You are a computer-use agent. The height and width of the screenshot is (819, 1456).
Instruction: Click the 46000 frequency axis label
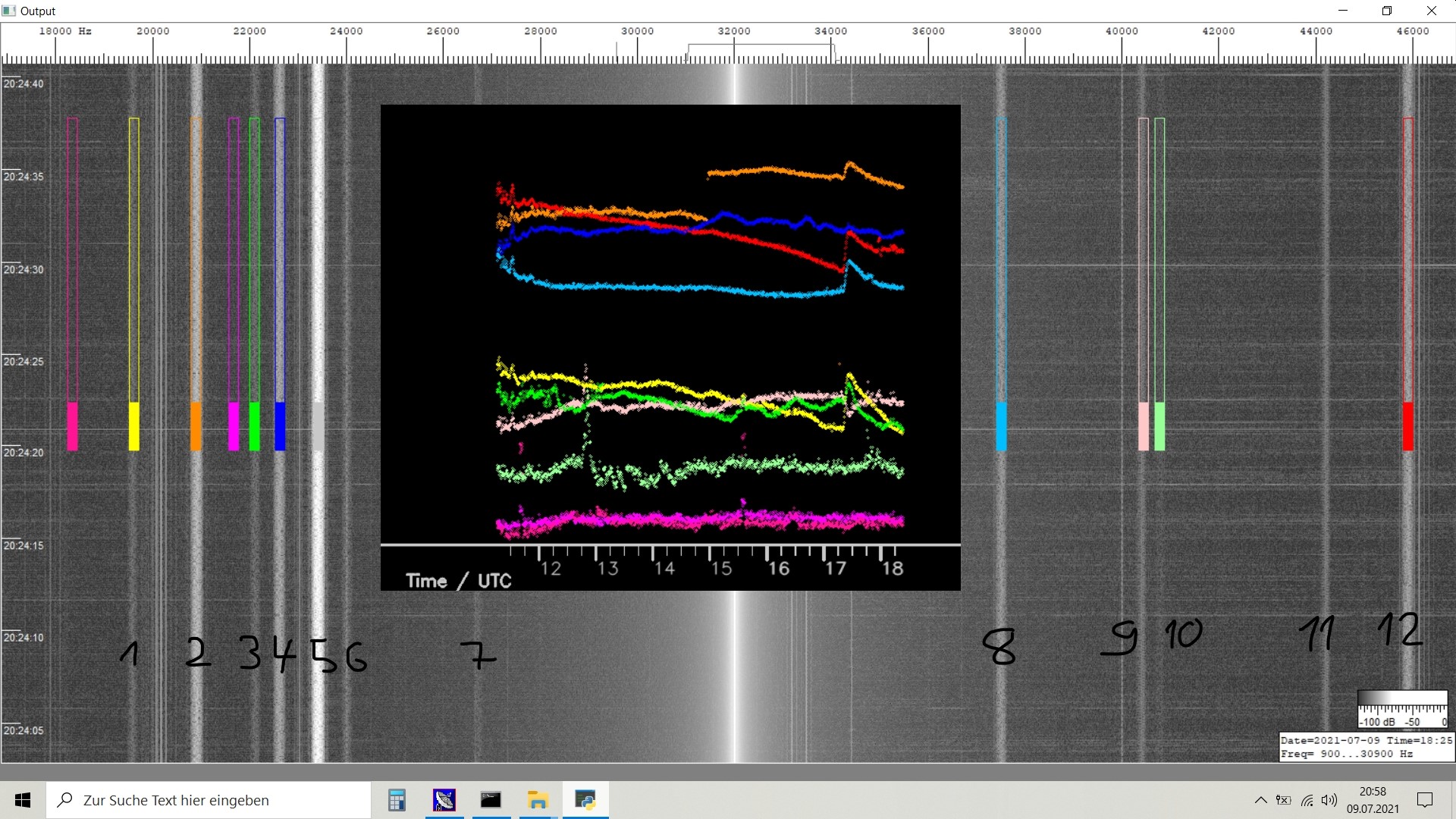[1413, 31]
